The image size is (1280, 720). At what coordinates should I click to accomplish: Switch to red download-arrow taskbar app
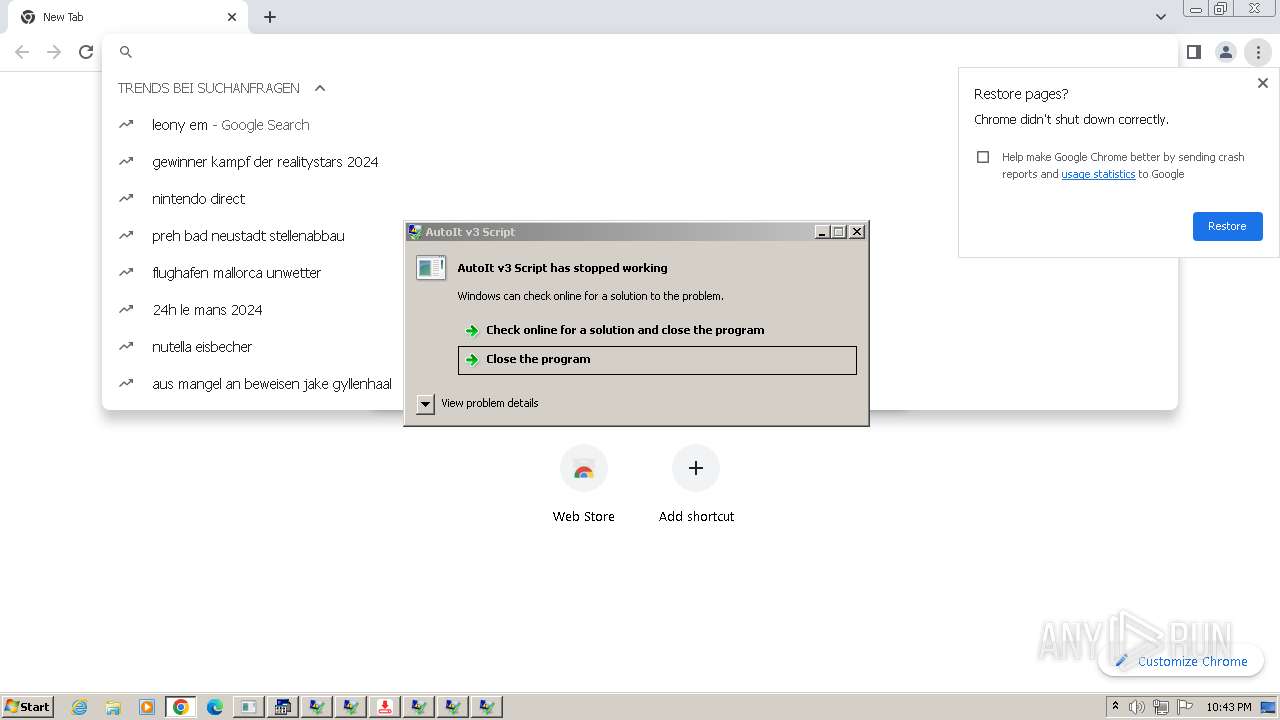(385, 707)
